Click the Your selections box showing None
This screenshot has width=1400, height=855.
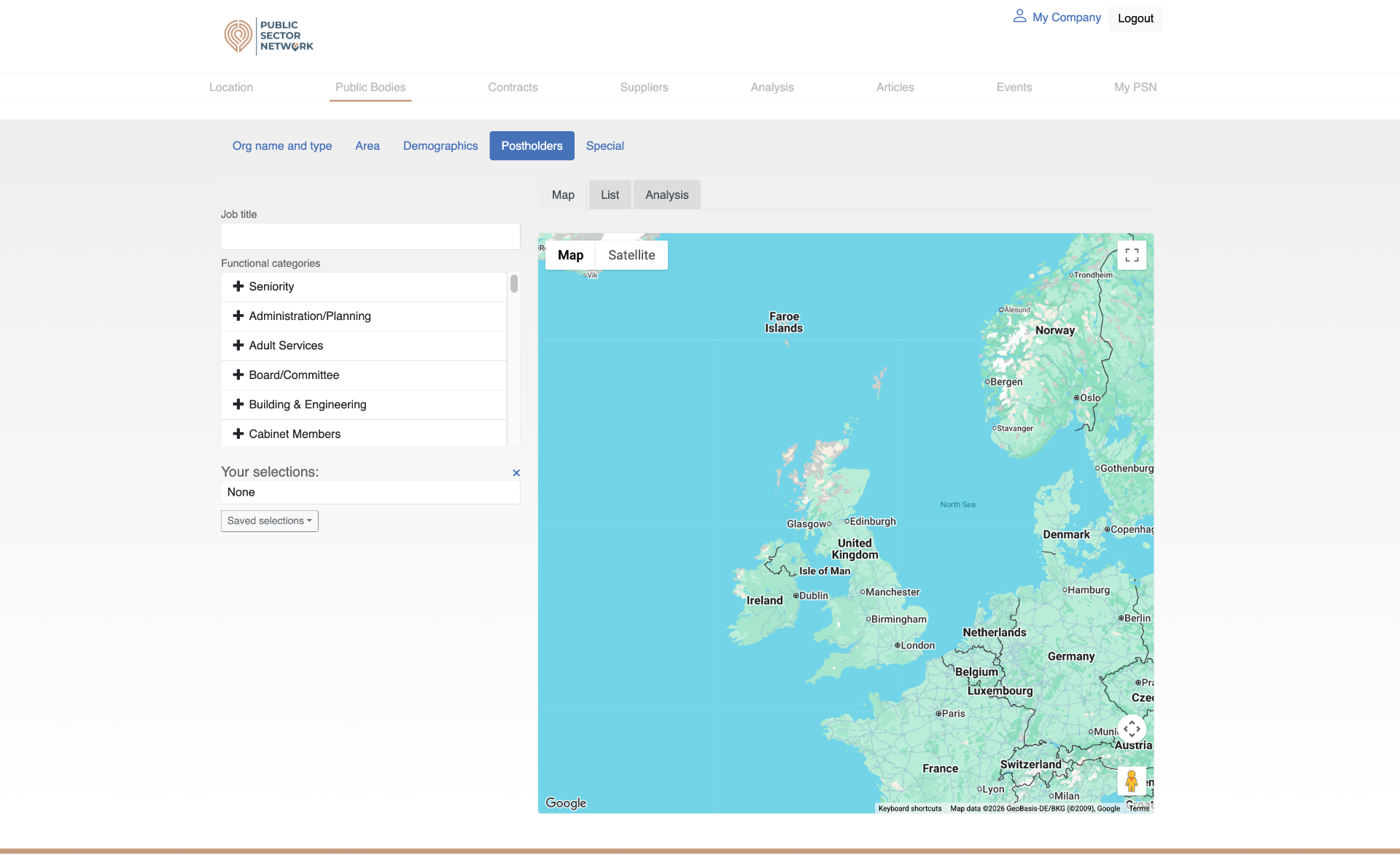coord(370,492)
